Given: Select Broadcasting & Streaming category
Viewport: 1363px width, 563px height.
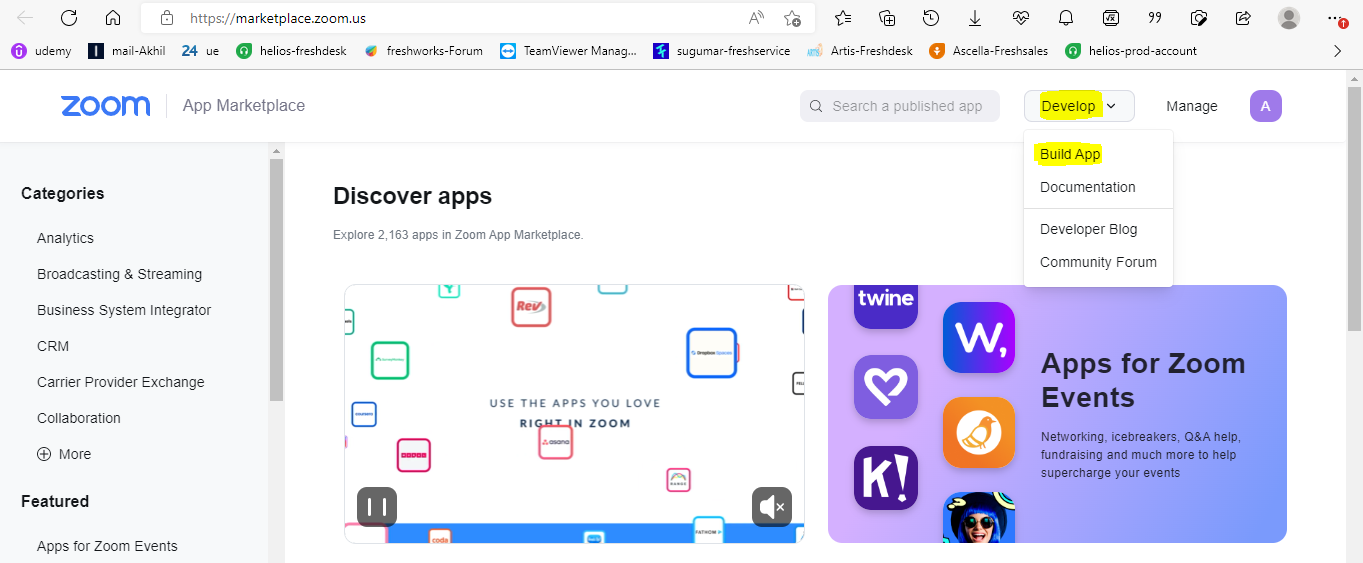Looking at the screenshot, I should (119, 274).
